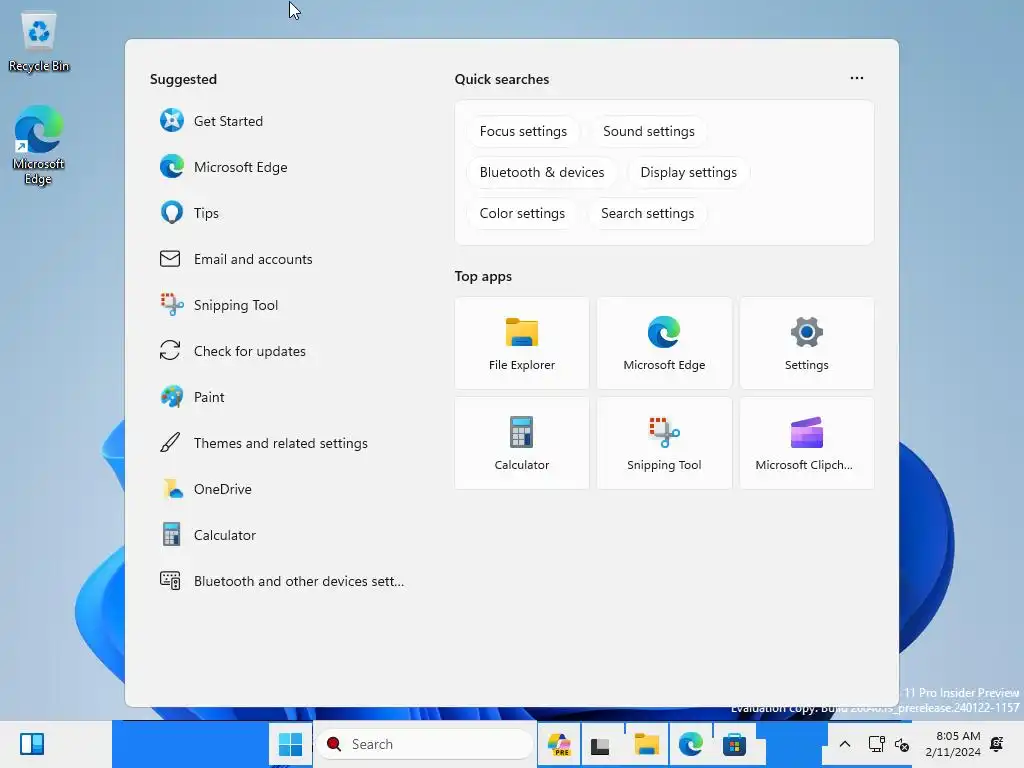This screenshot has height=768, width=1024.
Task: Click the Focus settings quick search
Action: [x=523, y=131]
